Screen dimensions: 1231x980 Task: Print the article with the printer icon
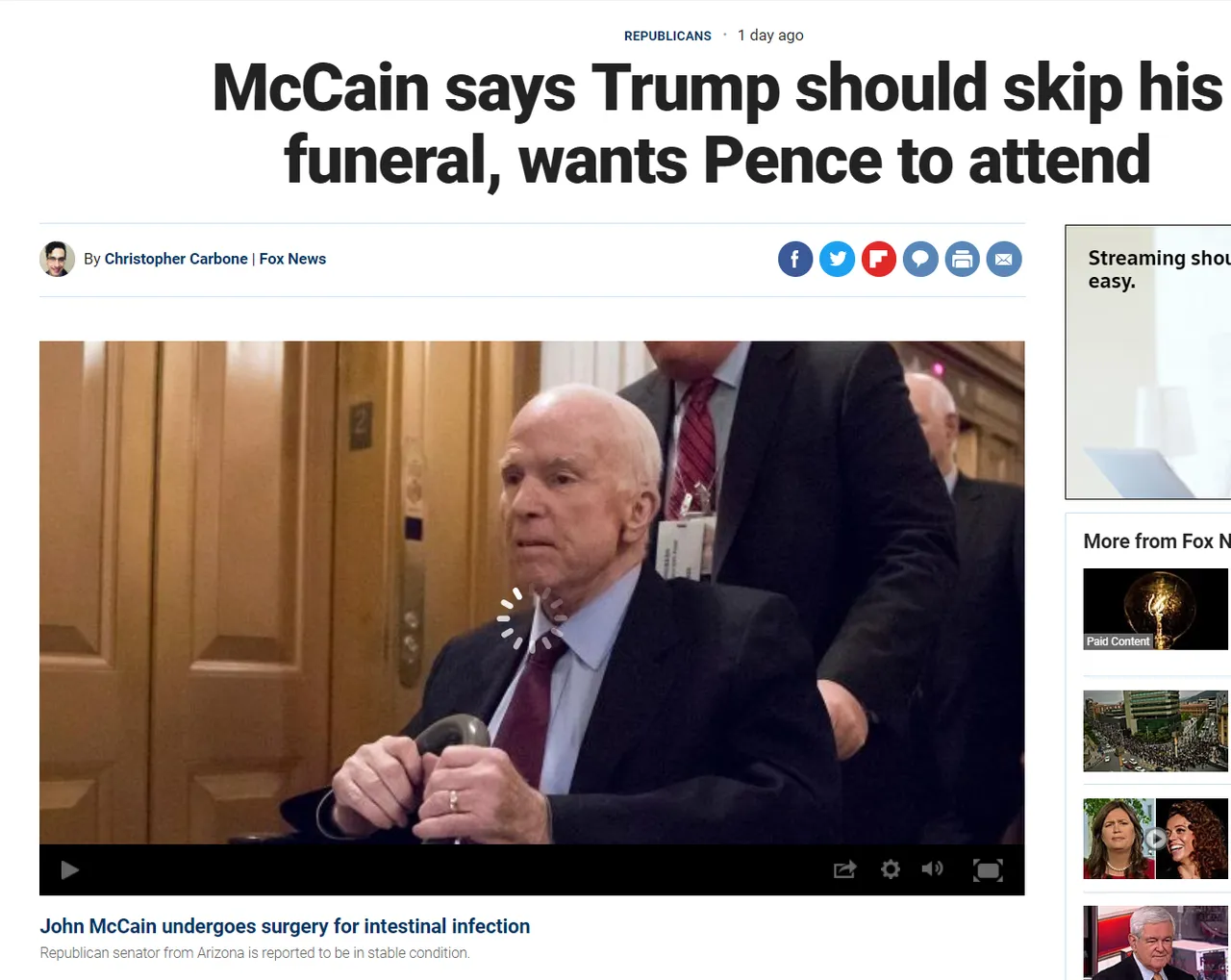click(x=963, y=259)
